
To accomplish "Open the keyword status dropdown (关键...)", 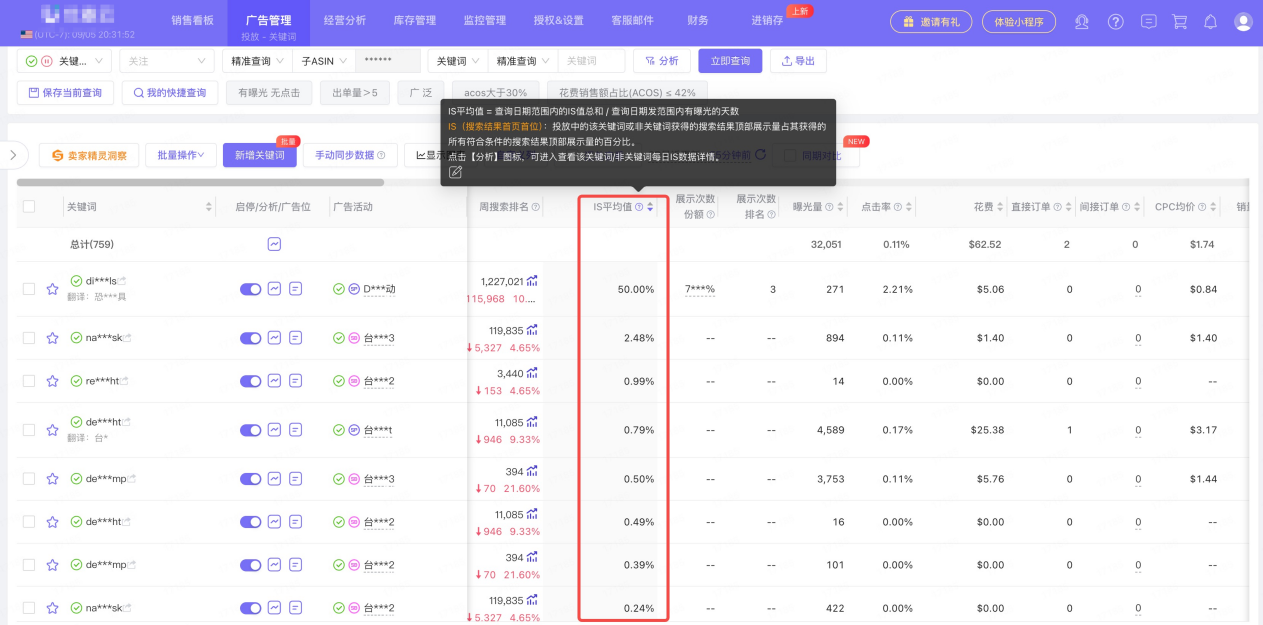I will click(x=64, y=61).
